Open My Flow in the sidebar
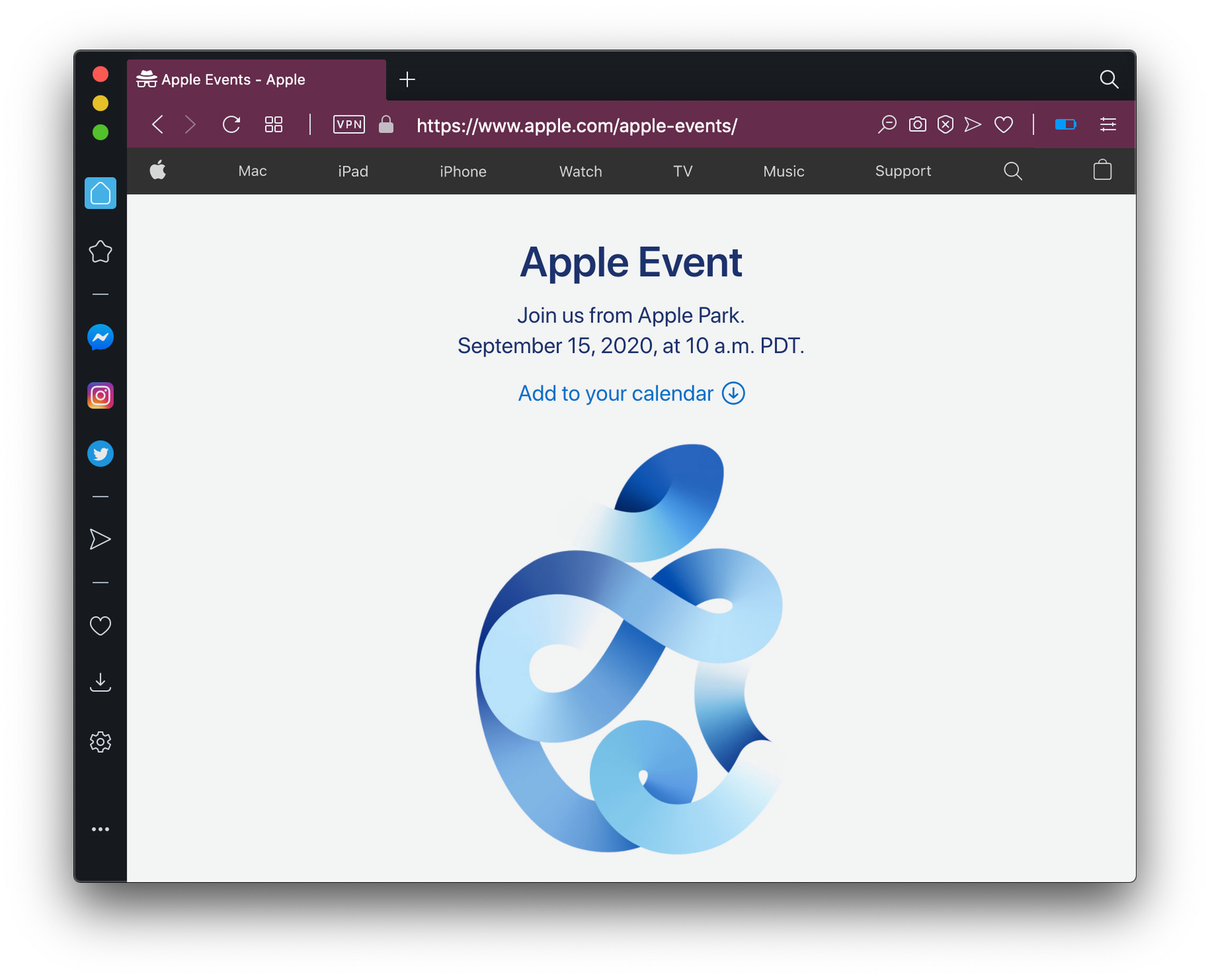Image resolution: width=1210 pixels, height=980 pixels. click(x=101, y=540)
